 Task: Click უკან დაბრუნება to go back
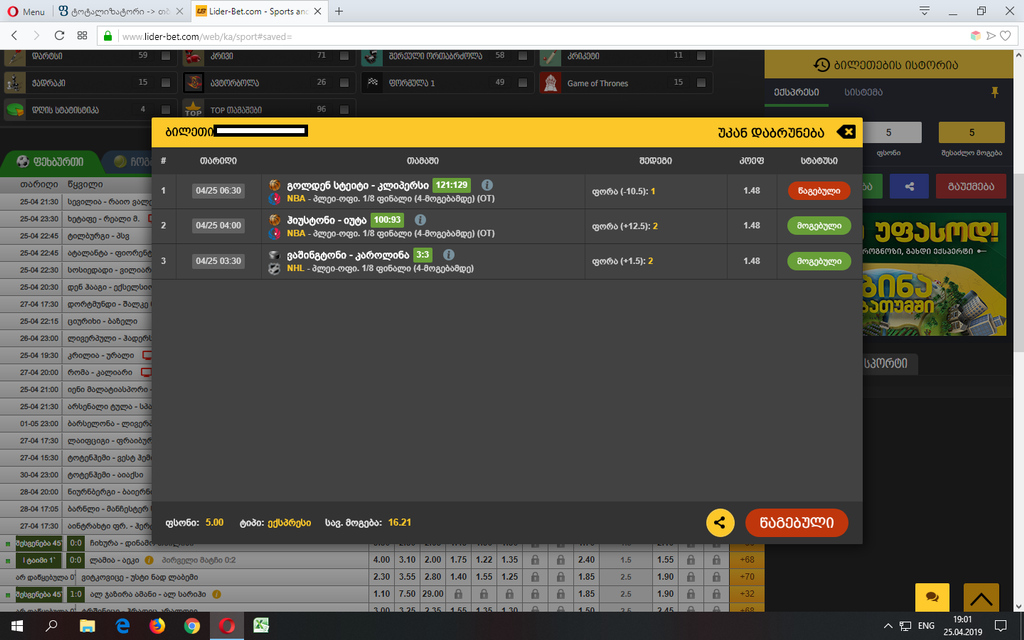771,133
